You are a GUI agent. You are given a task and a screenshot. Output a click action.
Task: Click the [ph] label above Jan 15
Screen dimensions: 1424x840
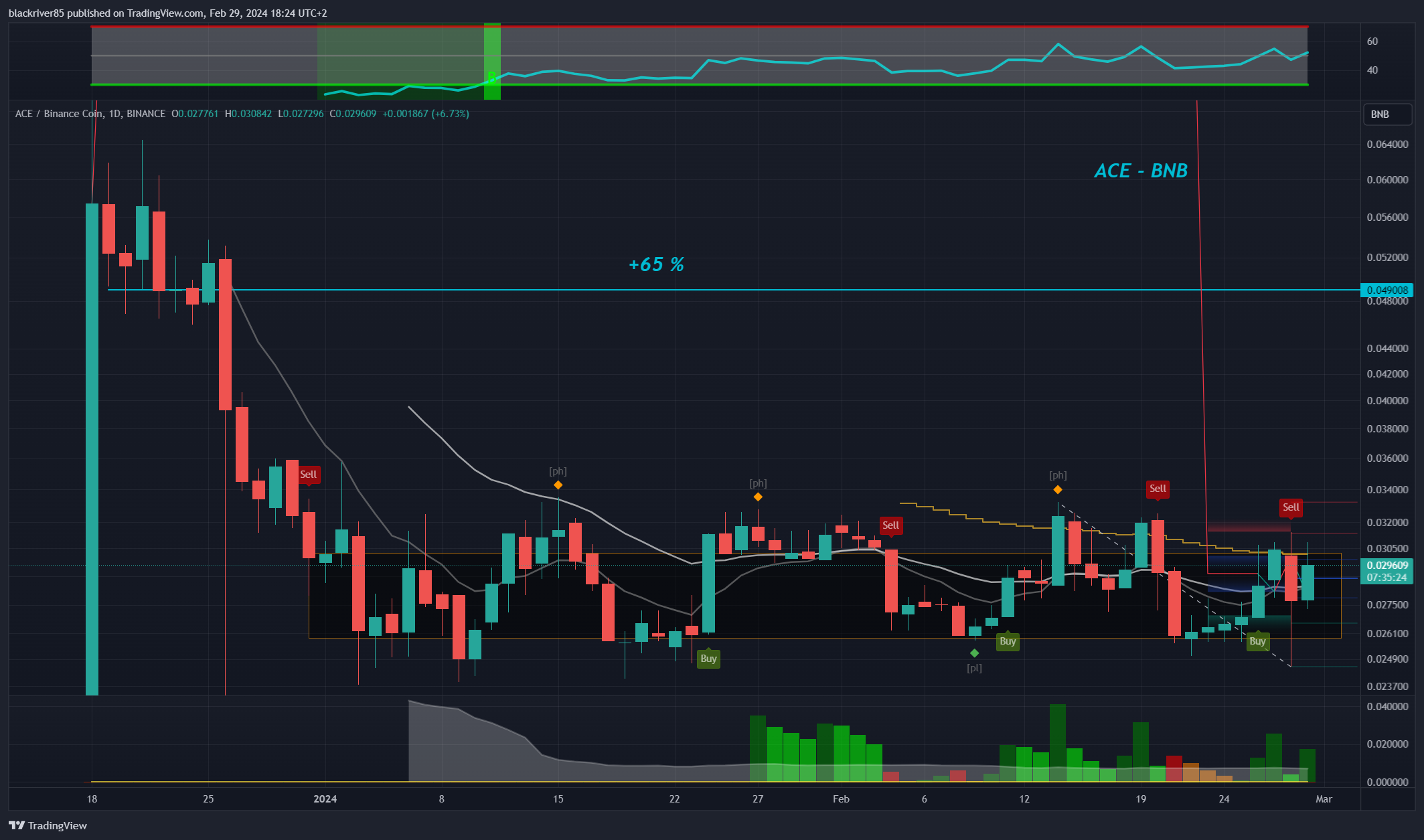tap(558, 471)
